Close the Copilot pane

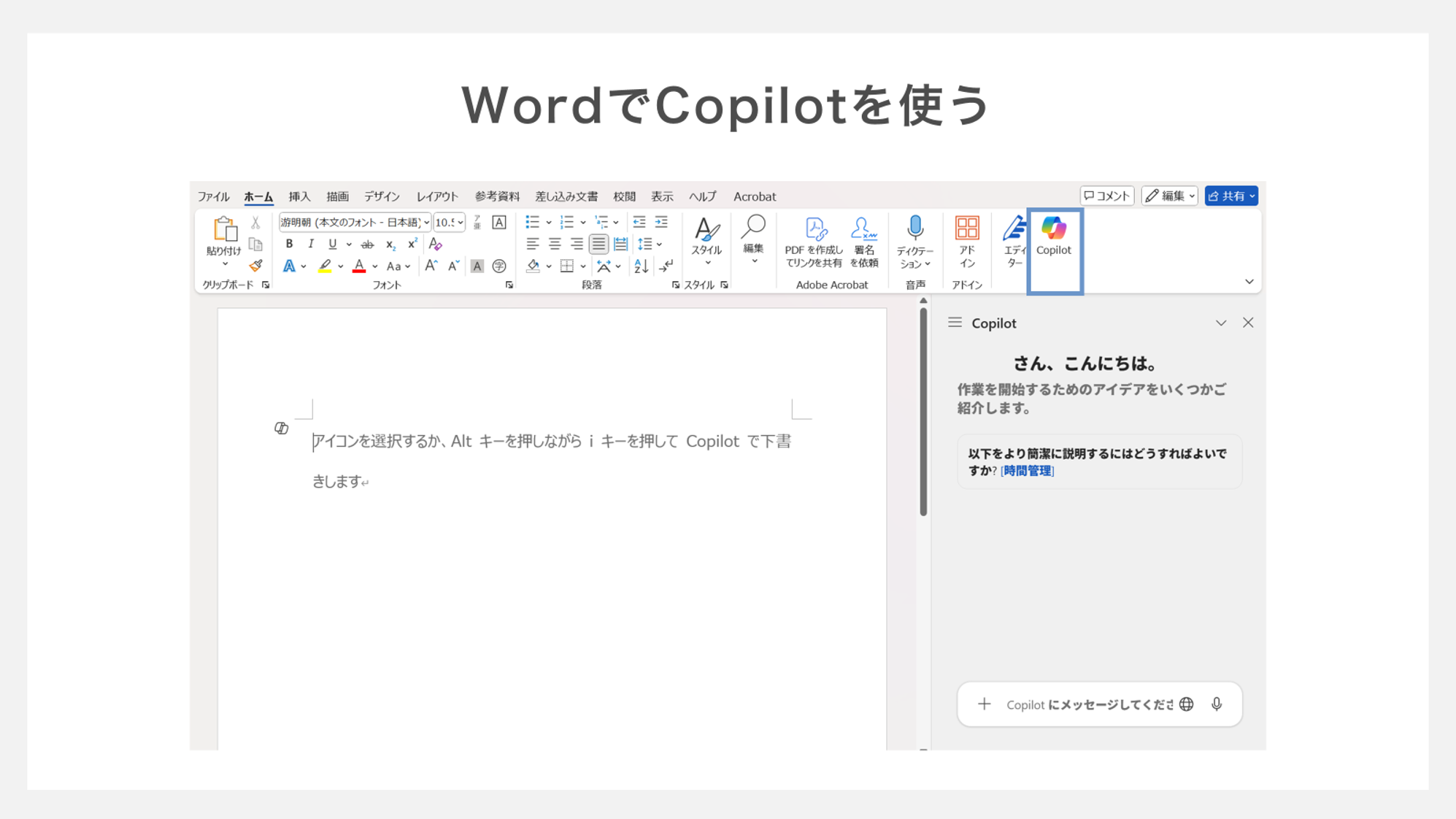[x=1248, y=323]
